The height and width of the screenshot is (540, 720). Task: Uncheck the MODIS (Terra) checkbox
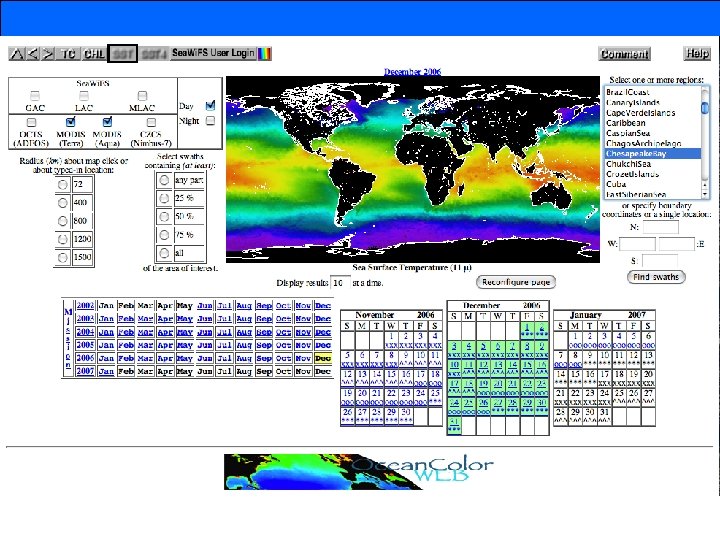point(70,122)
